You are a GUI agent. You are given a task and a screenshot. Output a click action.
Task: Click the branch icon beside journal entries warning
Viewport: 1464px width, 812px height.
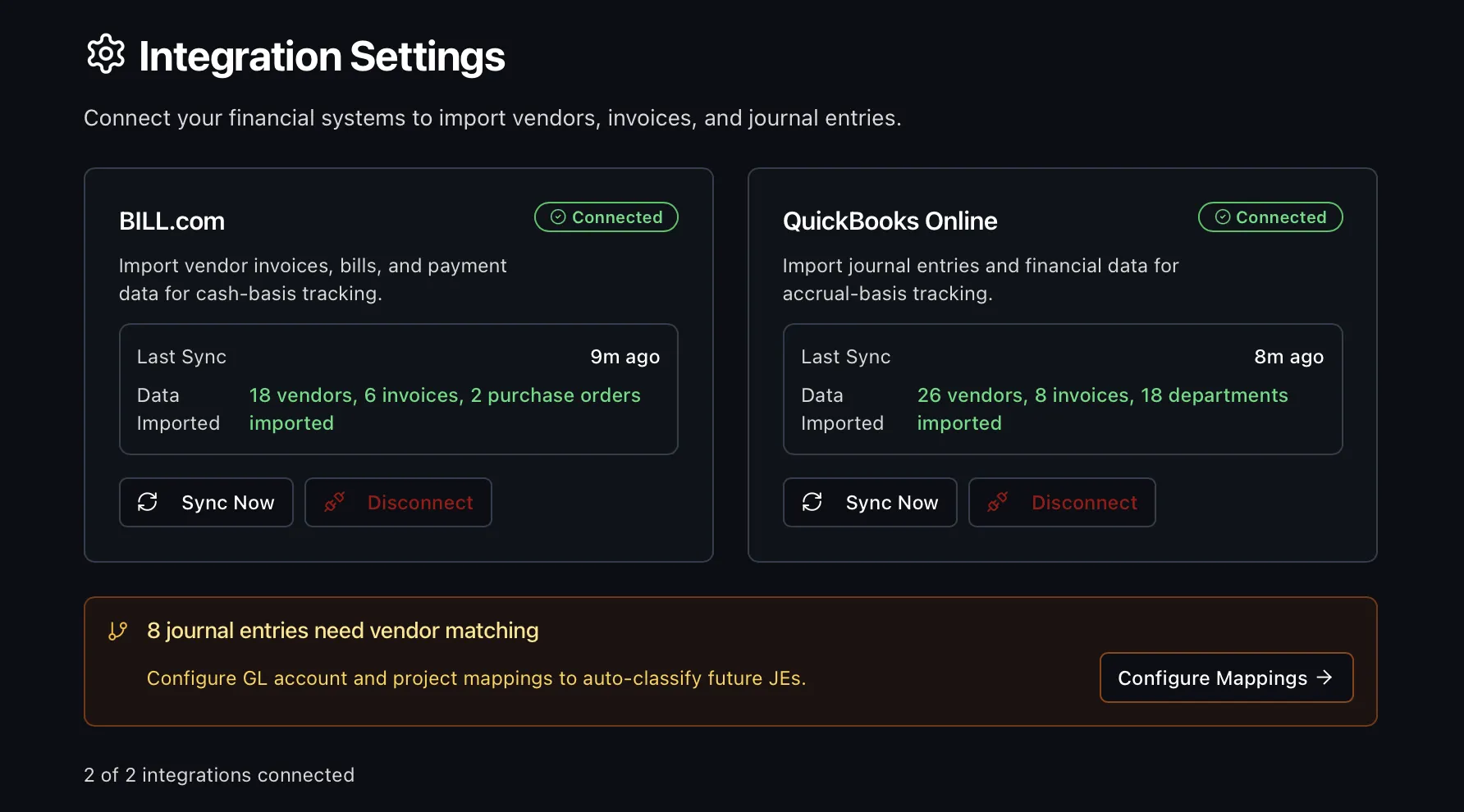pyautogui.click(x=117, y=630)
